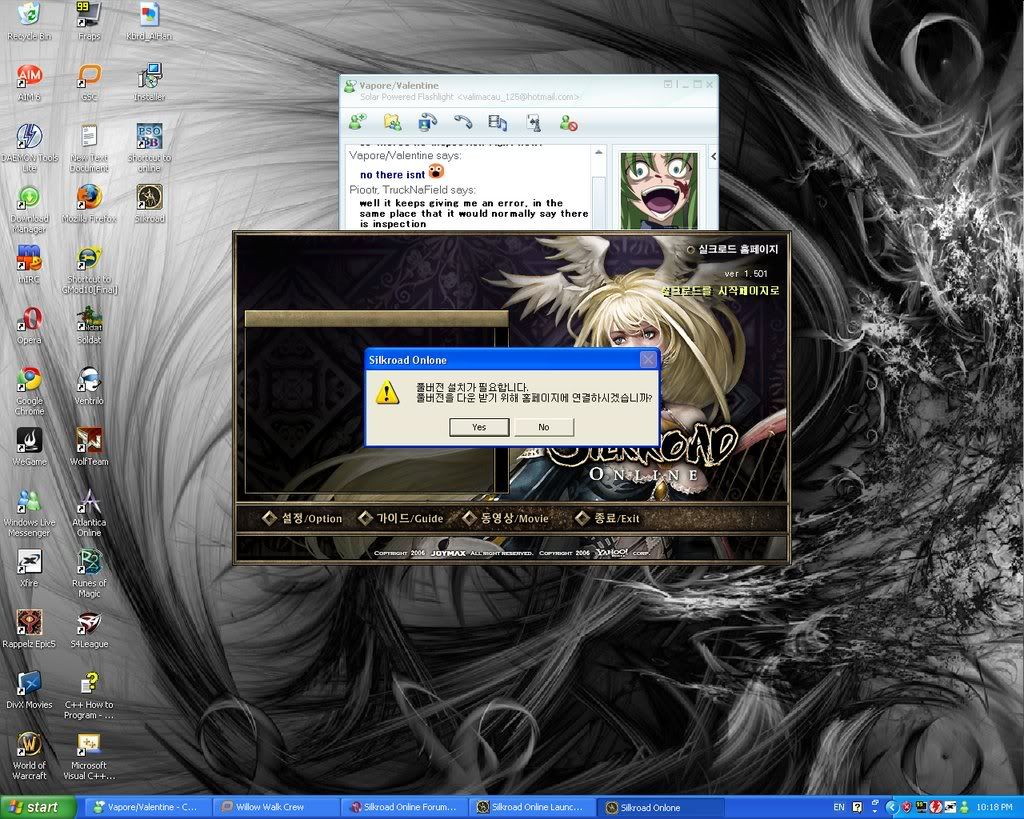Select the Google Chrome desktop icon
This screenshot has width=1024, height=819.
coord(29,391)
